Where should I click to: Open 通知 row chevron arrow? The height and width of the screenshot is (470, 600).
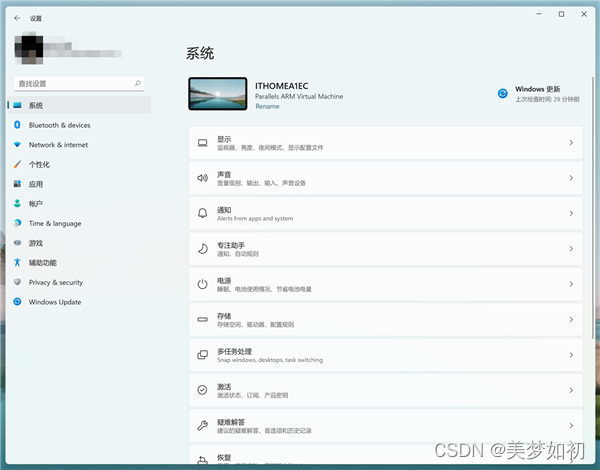571,213
